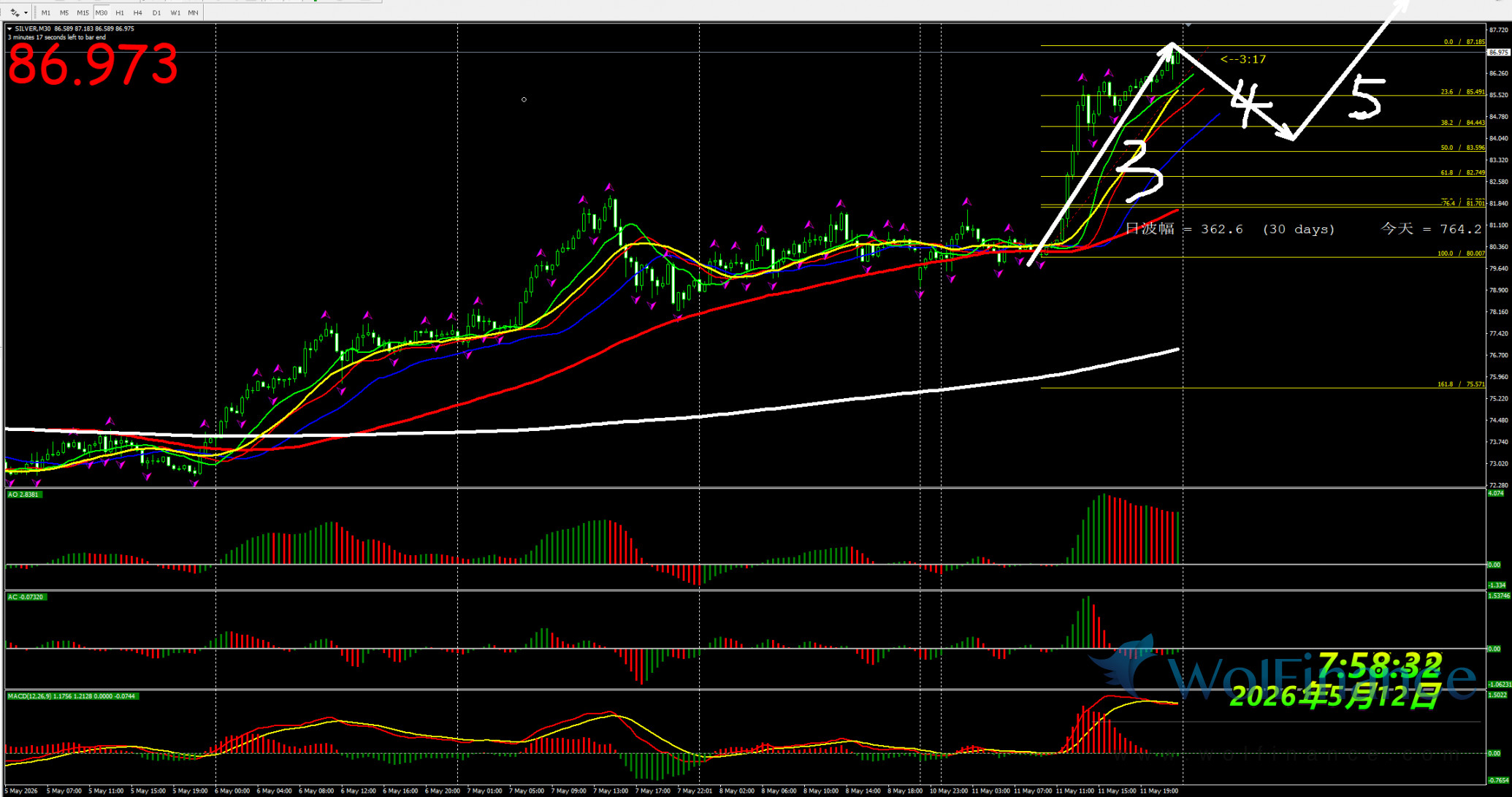Change chart to the H1 timeframe
Screen dimensions: 1512x797
click(120, 12)
